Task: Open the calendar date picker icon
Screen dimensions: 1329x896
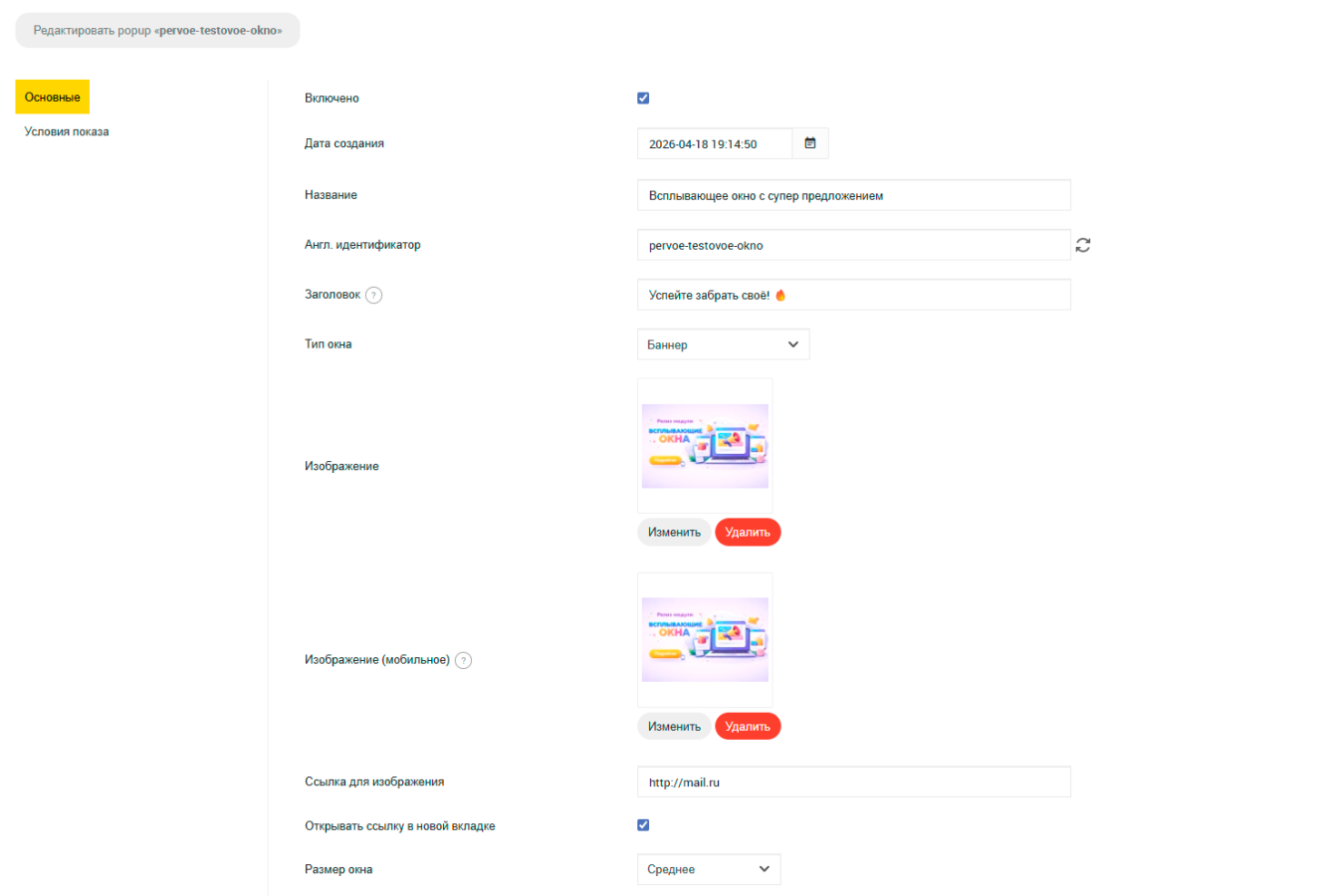Action: (810, 143)
